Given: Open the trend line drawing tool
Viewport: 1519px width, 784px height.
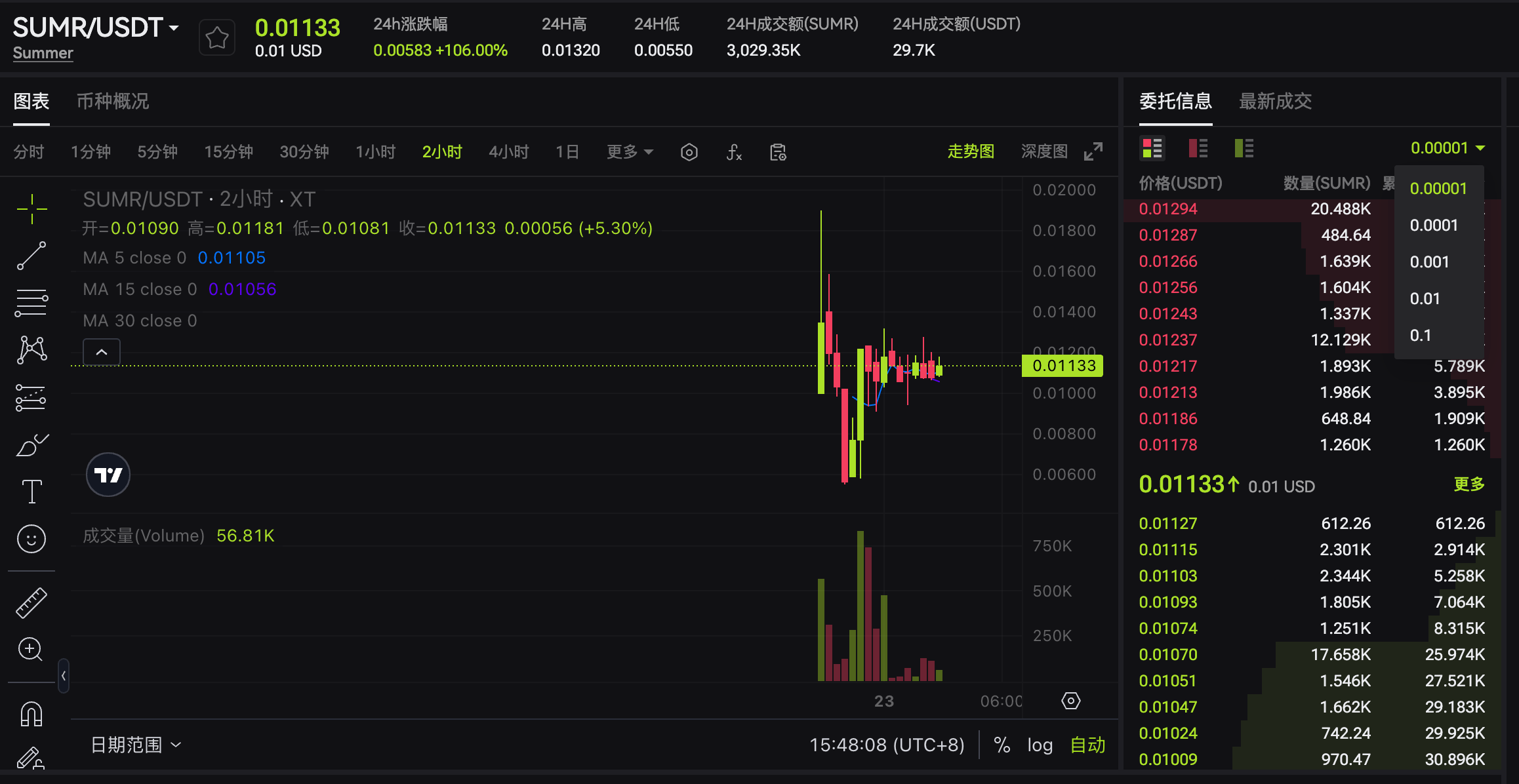Looking at the screenshot, I should (31, 256).
